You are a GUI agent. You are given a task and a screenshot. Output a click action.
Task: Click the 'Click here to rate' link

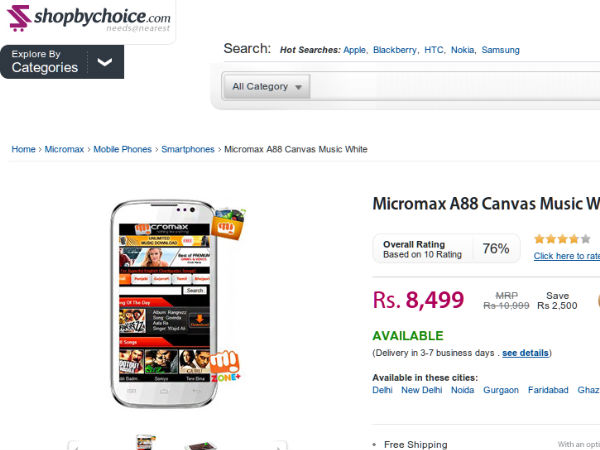[566, 256]
